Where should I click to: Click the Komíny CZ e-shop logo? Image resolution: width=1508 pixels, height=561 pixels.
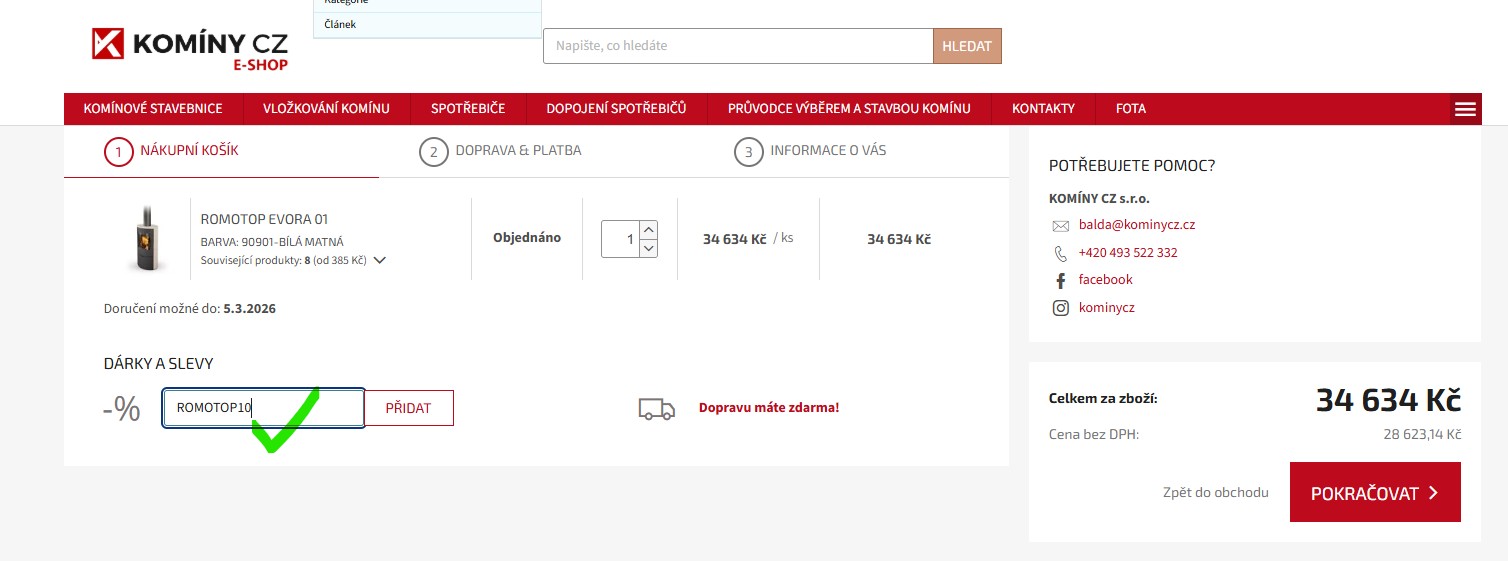[x=190, y=49]
